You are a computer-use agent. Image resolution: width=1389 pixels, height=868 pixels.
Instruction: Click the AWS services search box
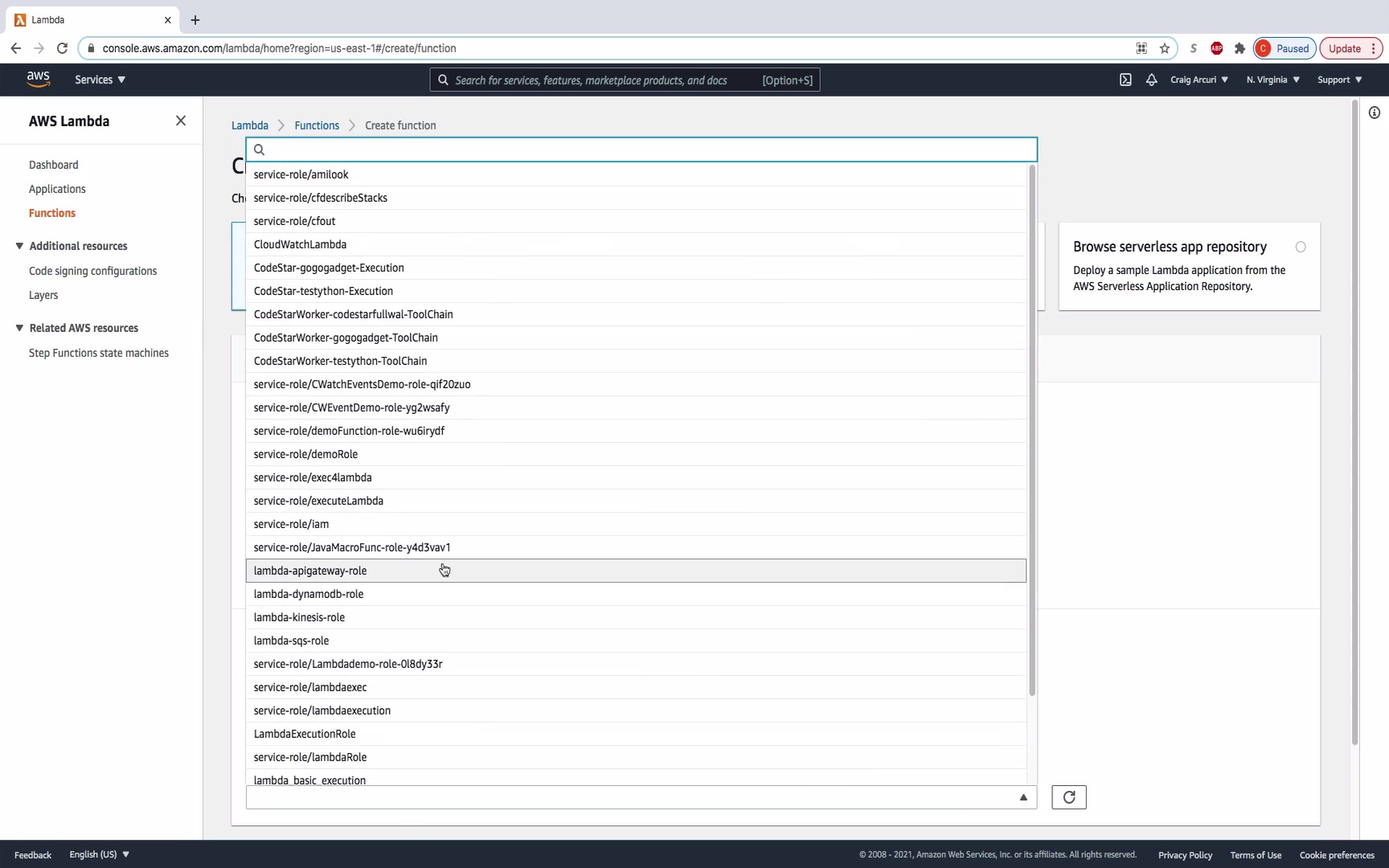click(x=625, y=80)
